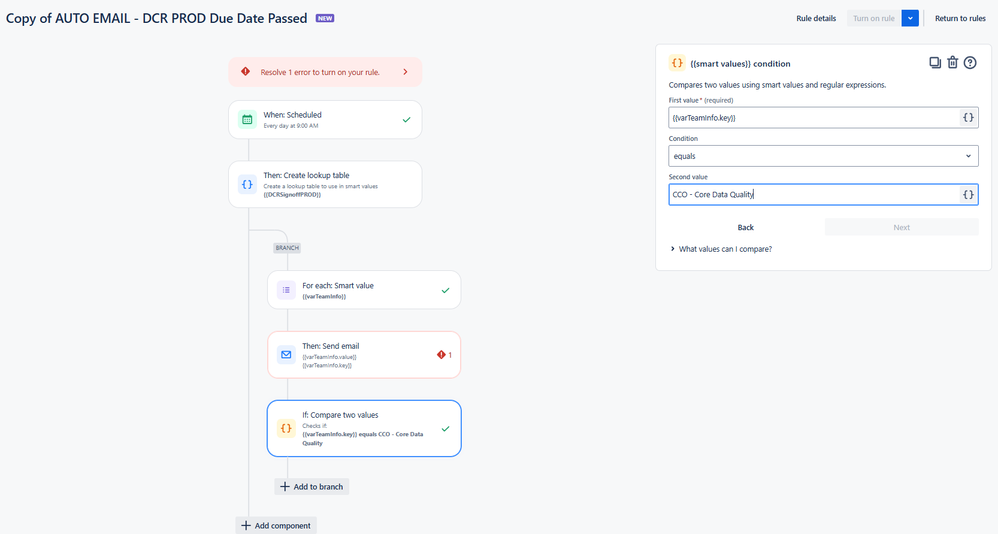
Task: Click the Create lookup table braces icon
Action: pyautogui.click(x=247, y=185)
